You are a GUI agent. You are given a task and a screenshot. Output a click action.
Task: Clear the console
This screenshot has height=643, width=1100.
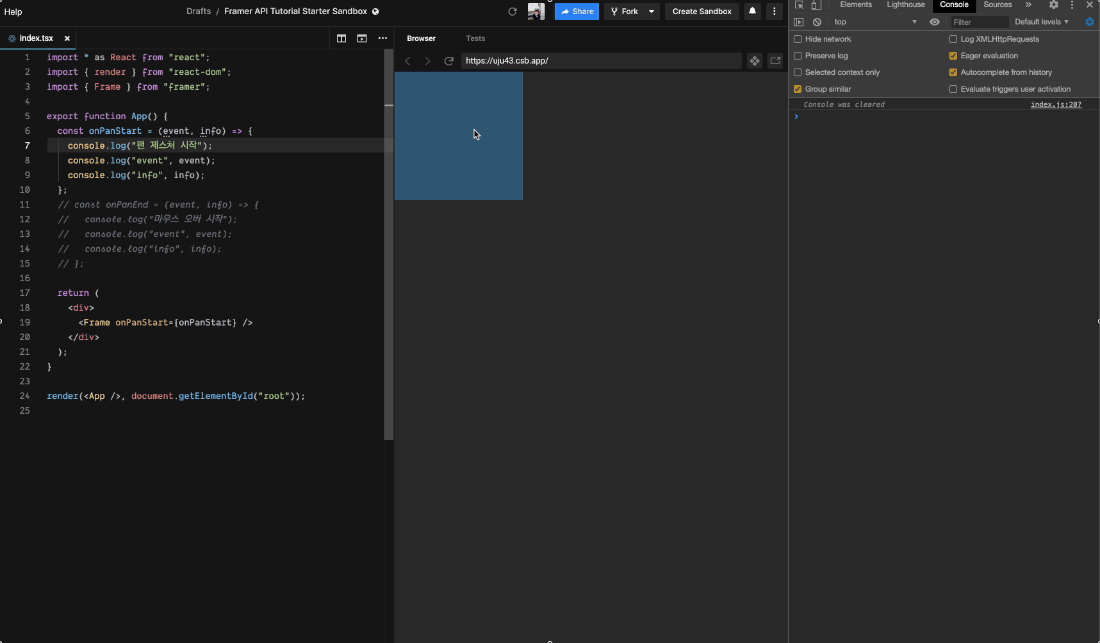[817, 22]
